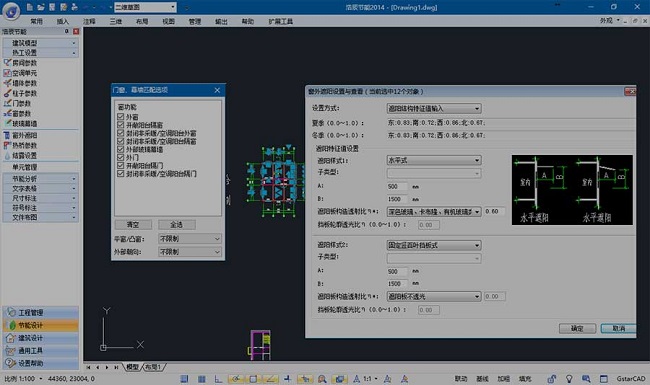650x385 pixels.
Task: Click the lock icon in status bar
Action: (552, 379)
